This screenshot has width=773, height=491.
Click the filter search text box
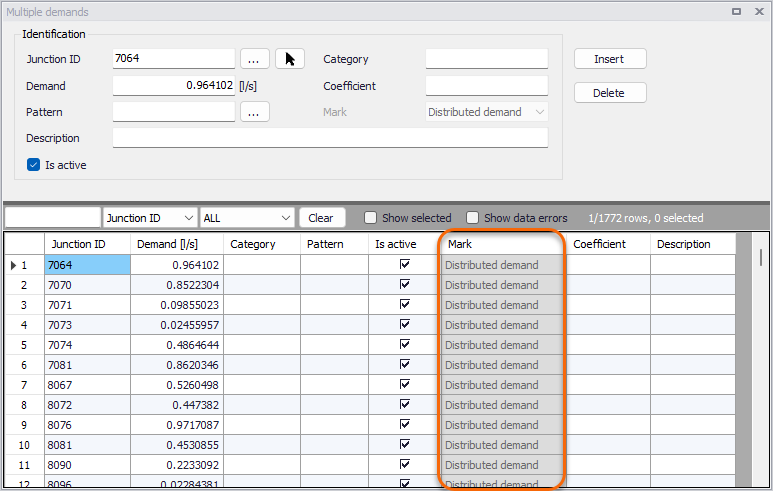[53, 218]
